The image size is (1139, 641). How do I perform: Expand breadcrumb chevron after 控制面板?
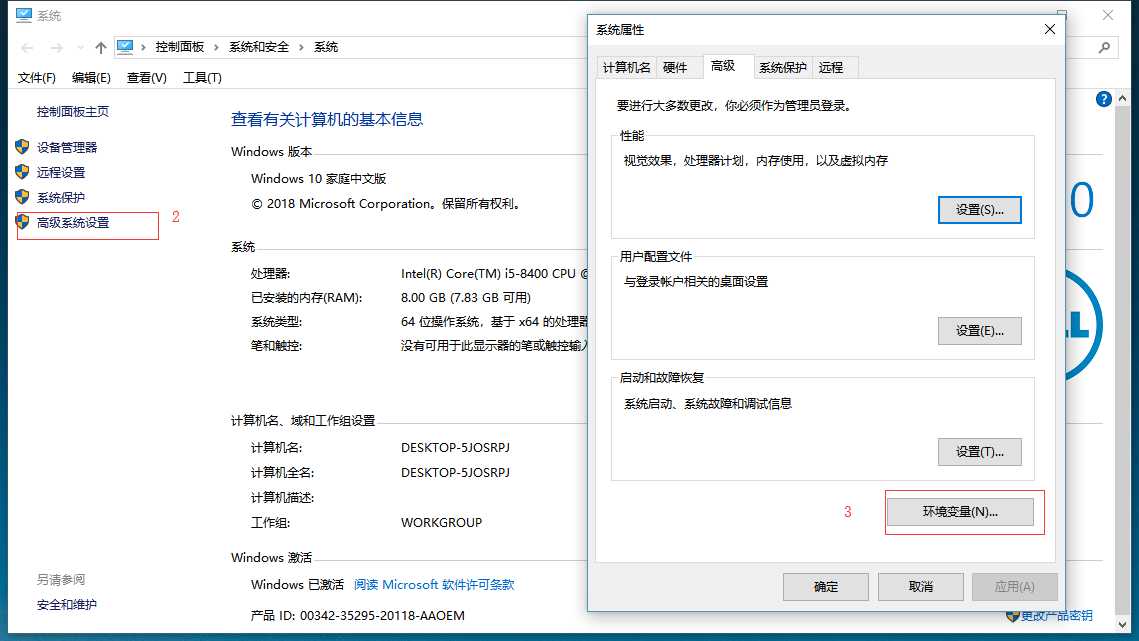click(x=216, y=47)
